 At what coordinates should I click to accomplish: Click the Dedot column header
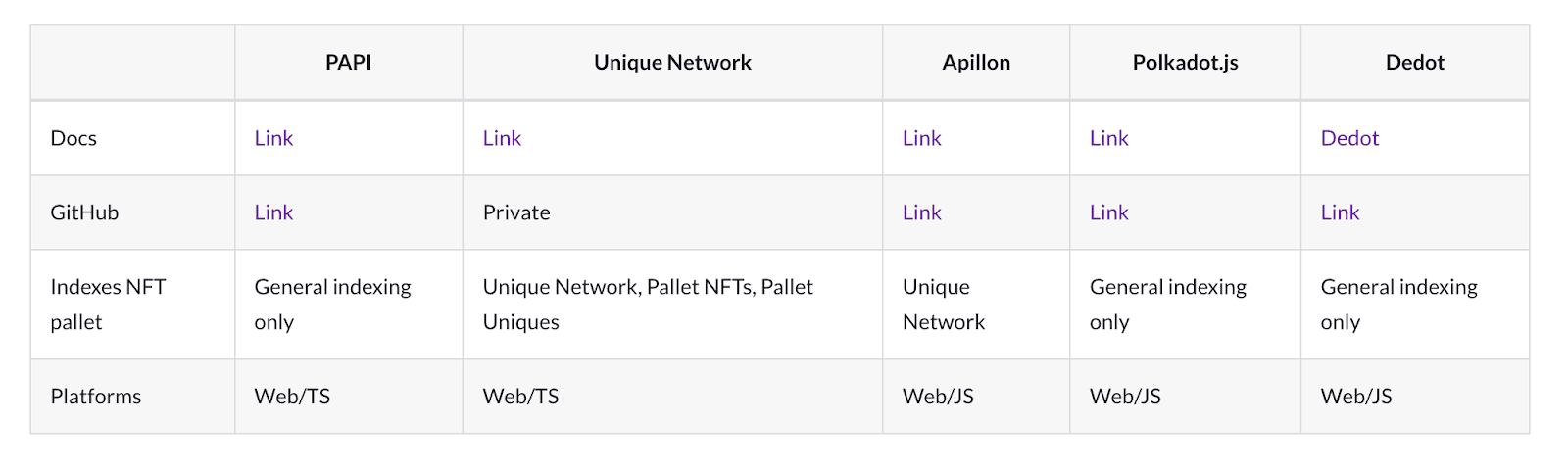[x=1415, y=63]
